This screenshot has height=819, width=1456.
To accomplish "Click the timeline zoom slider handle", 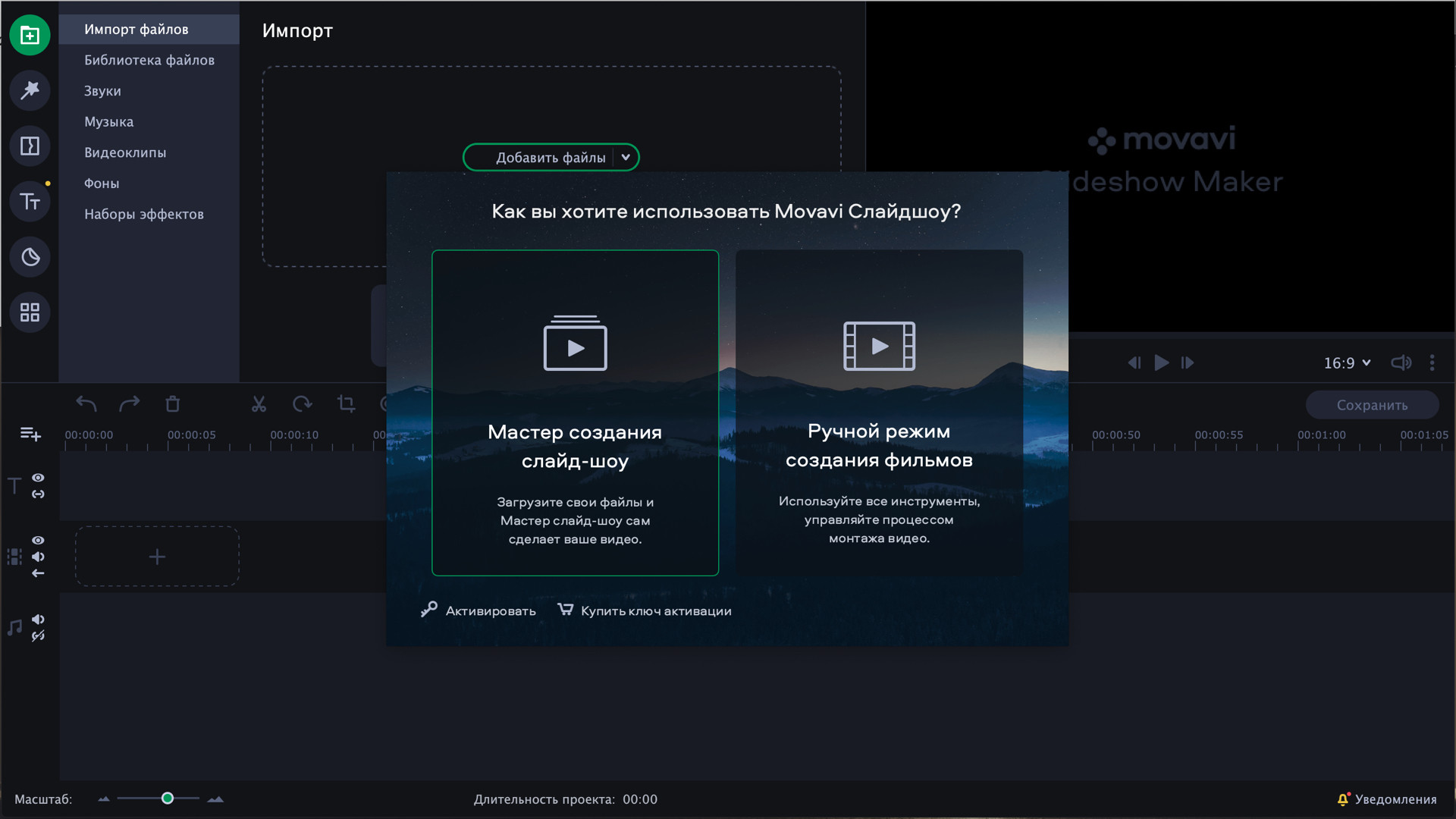I will (x=168, y=799).
